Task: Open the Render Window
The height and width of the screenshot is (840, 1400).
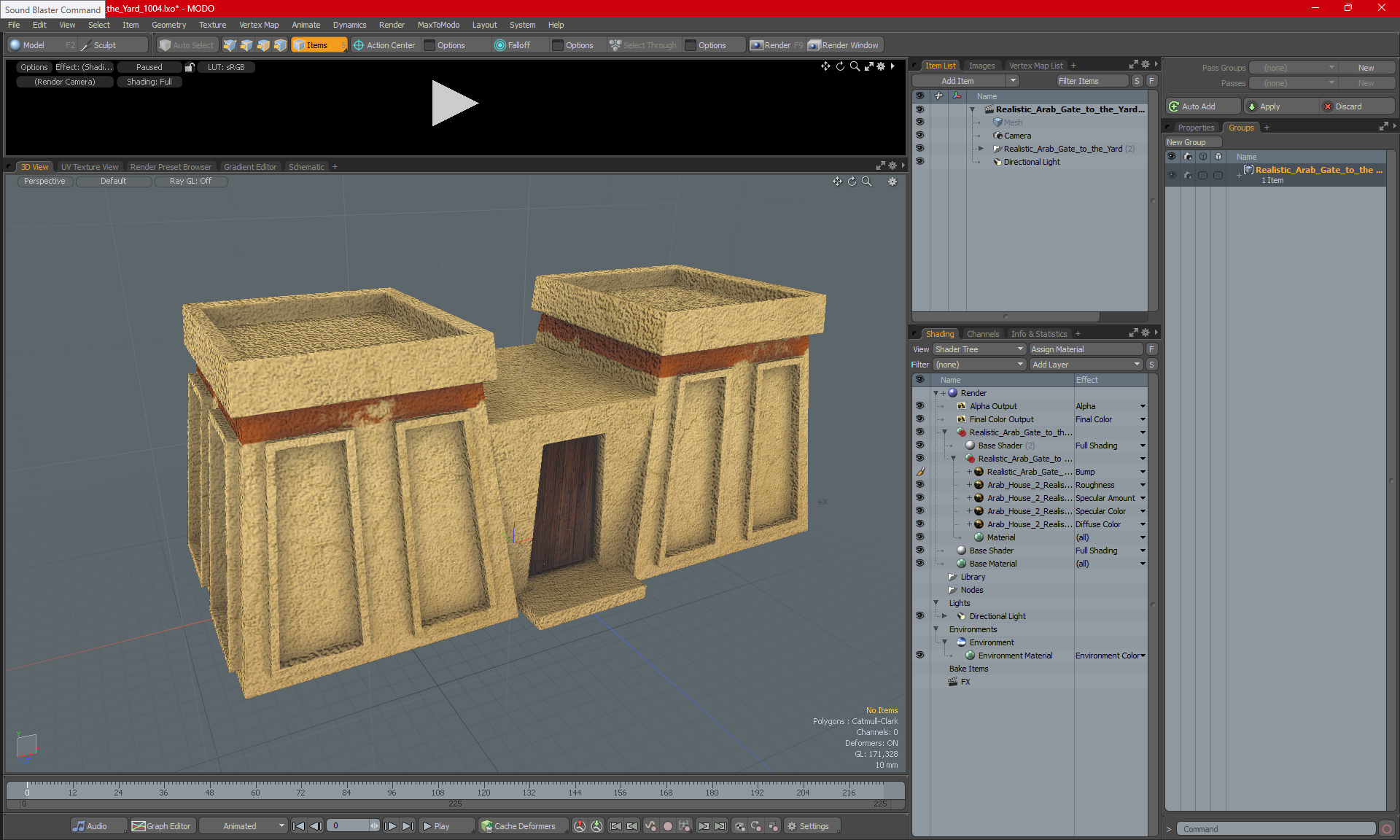Action: pos(844,45)
